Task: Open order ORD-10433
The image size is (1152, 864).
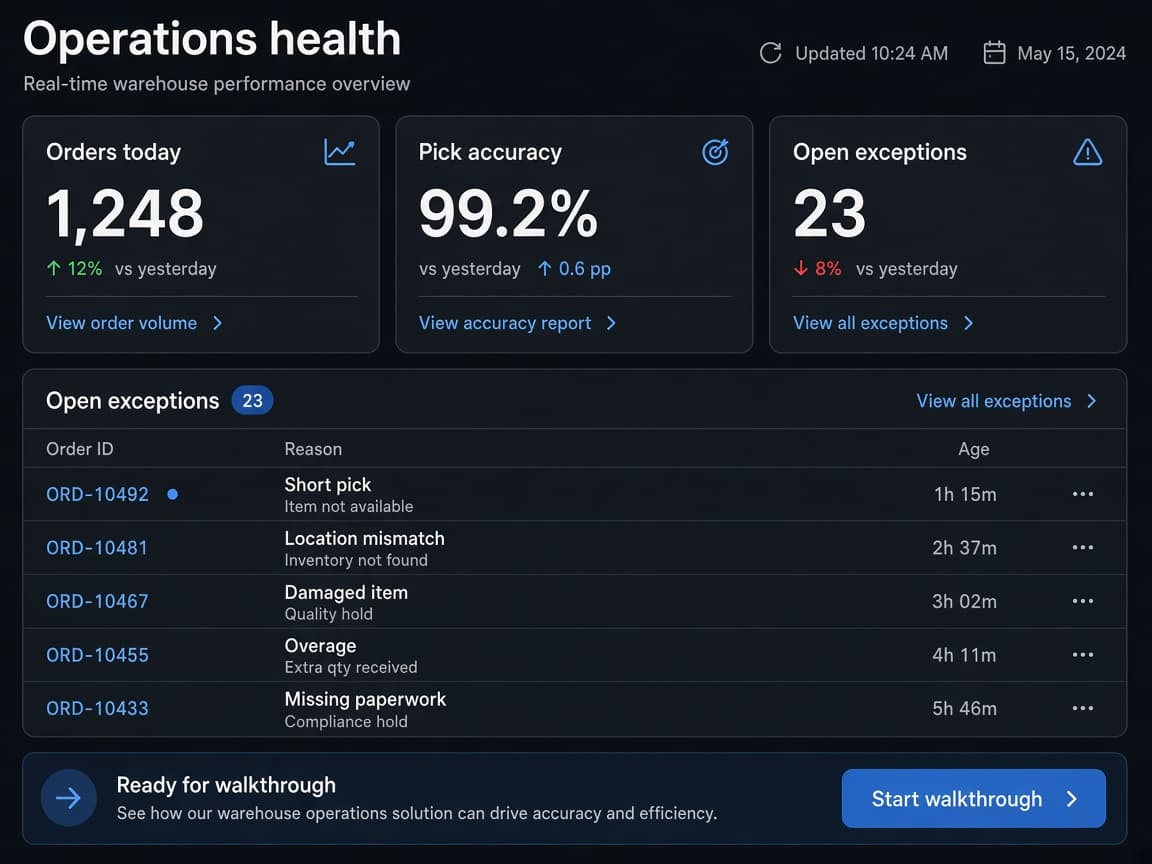Action: coord(98,709)
